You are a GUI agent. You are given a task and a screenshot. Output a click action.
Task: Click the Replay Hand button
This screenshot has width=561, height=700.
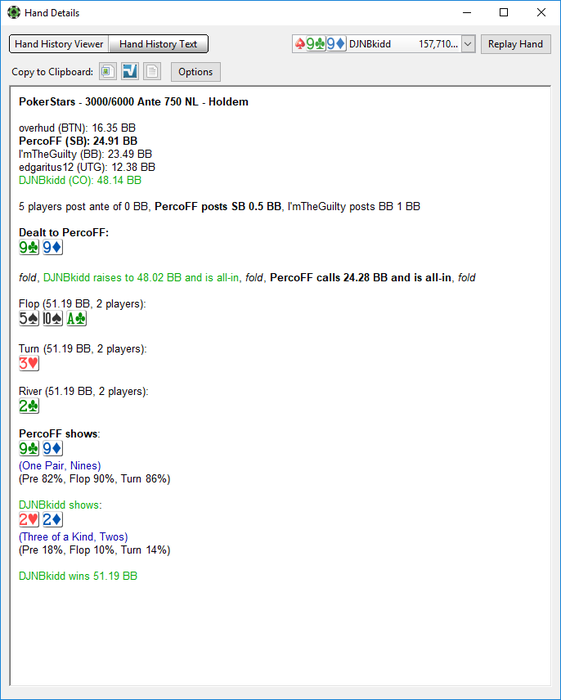tap(515, 44)
